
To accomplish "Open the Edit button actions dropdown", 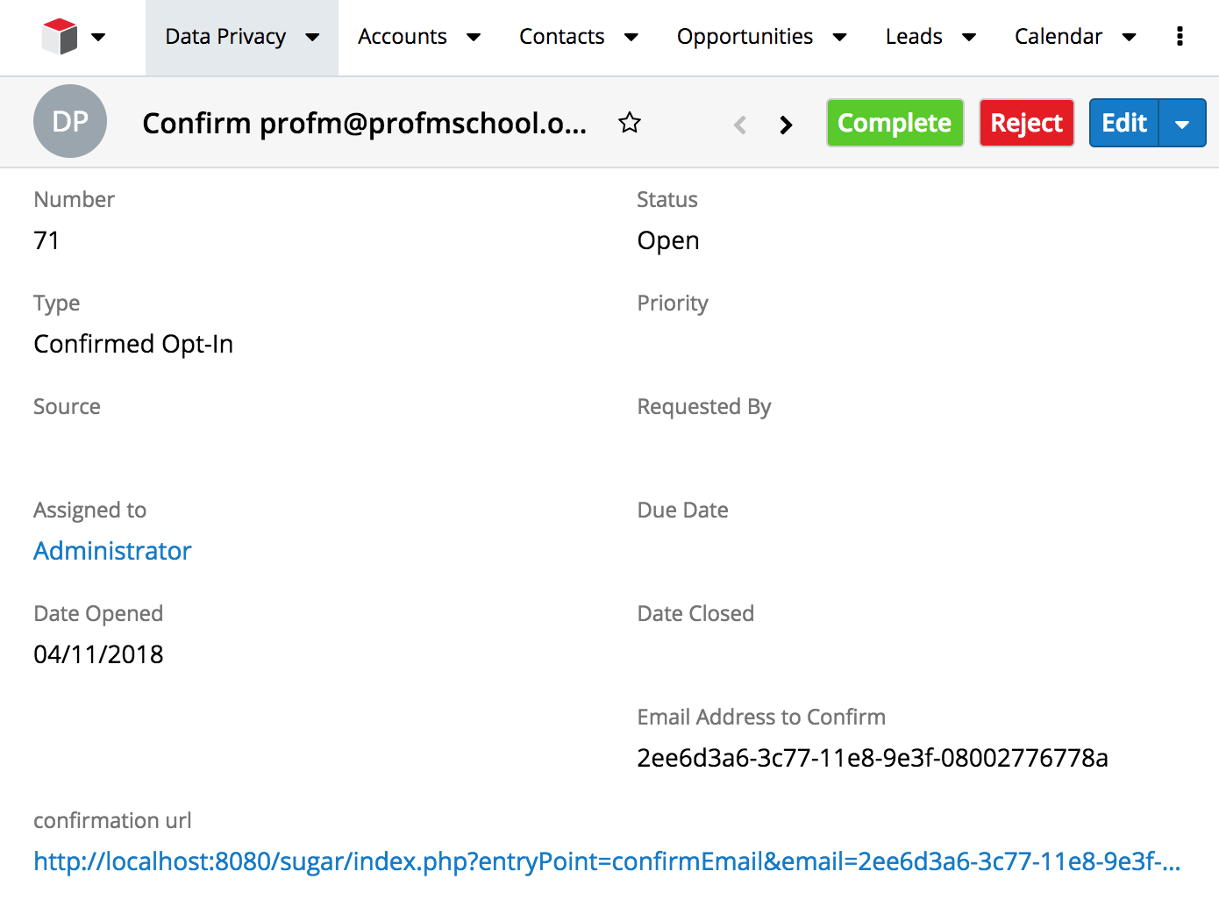I will click(x=1183, y=124).
